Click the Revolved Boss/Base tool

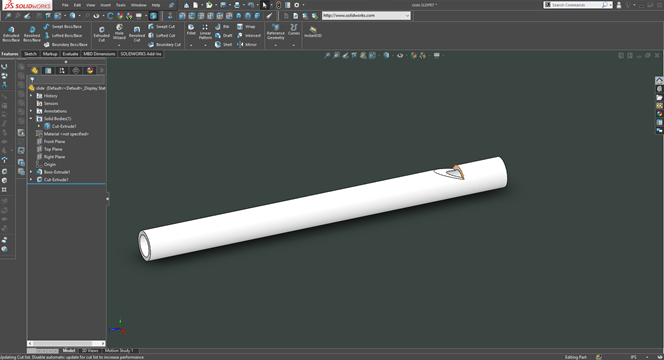tap(32, 33)
